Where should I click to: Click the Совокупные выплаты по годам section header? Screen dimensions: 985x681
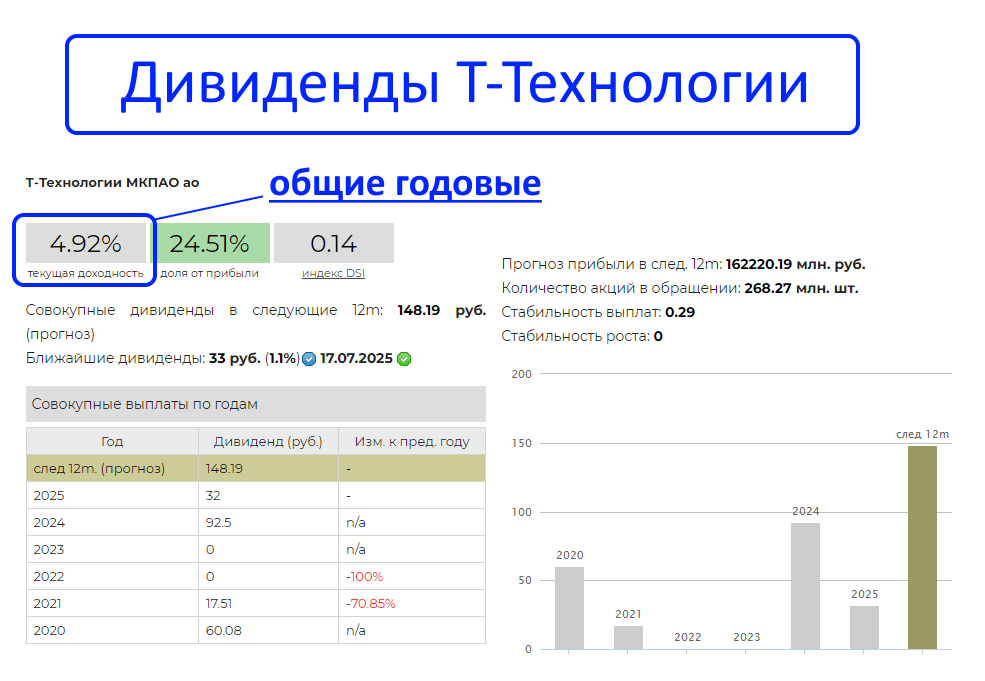[256, 404]
